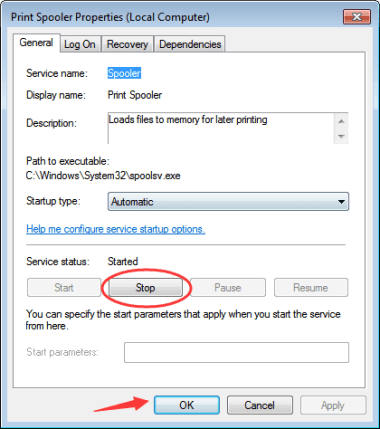Open the Automatic startup type combo box
This screenshot has height=429, width=380.
(228, 202)
